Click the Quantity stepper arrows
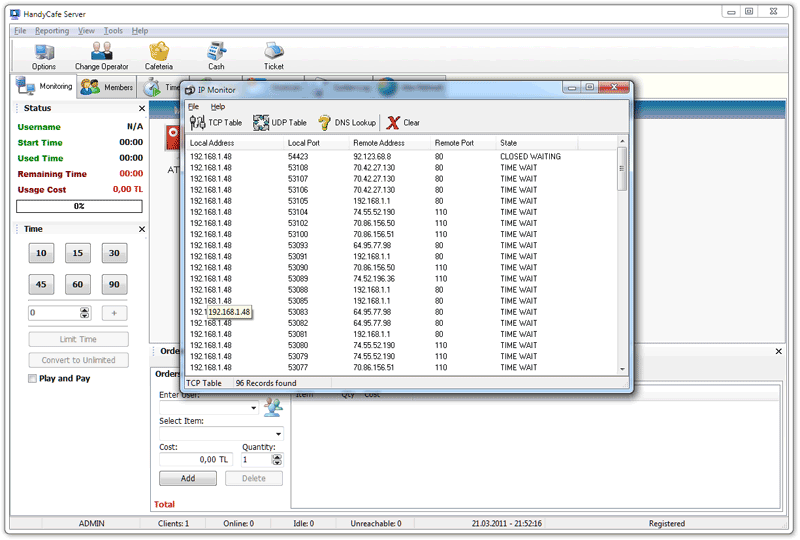Image resolution: width=800 pixels, height=540 pixels. point(277,460)
